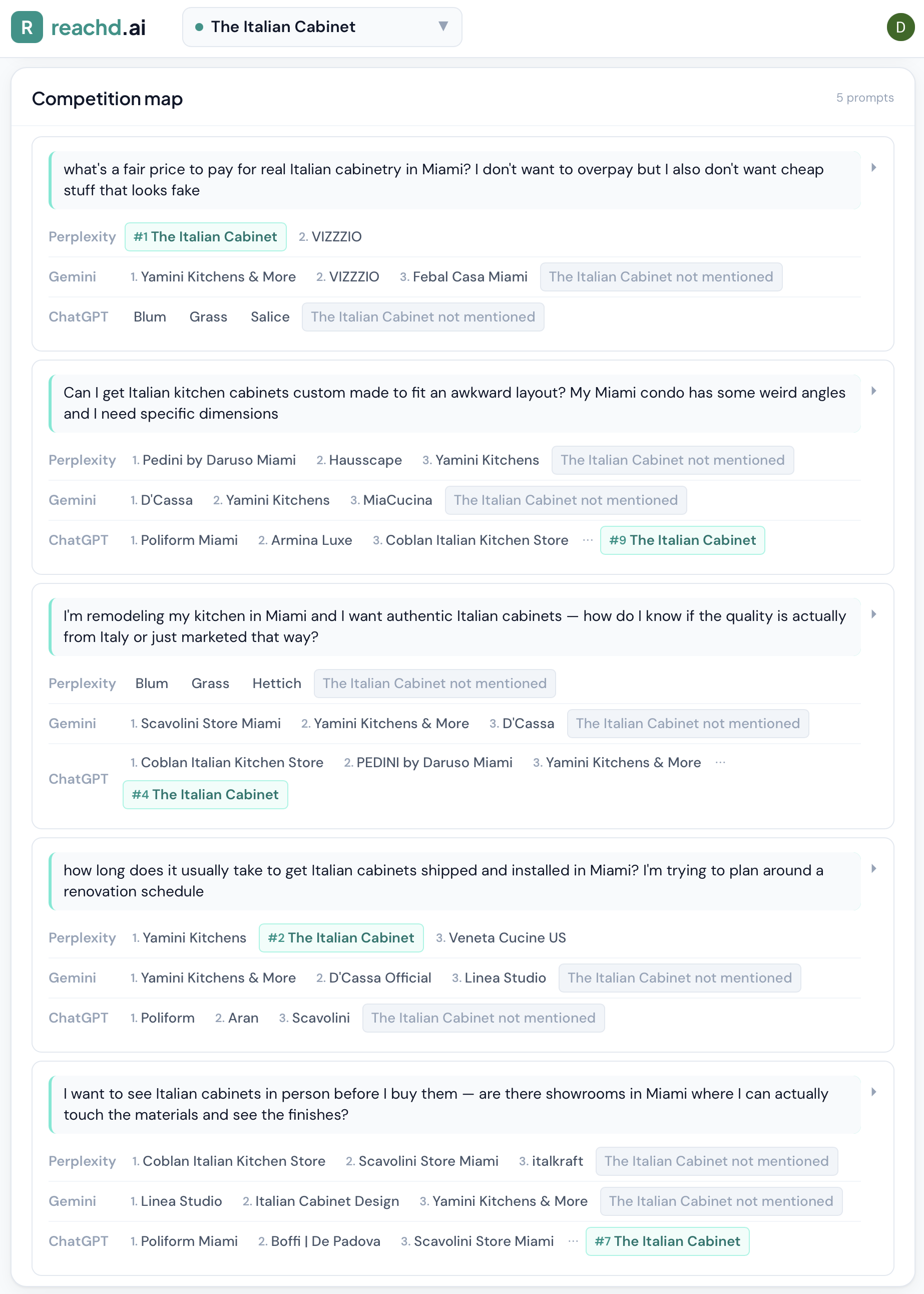Expand the fair price Italian cabinetry prompt
Screen dimensions: 924x1294
pos(873,168)
